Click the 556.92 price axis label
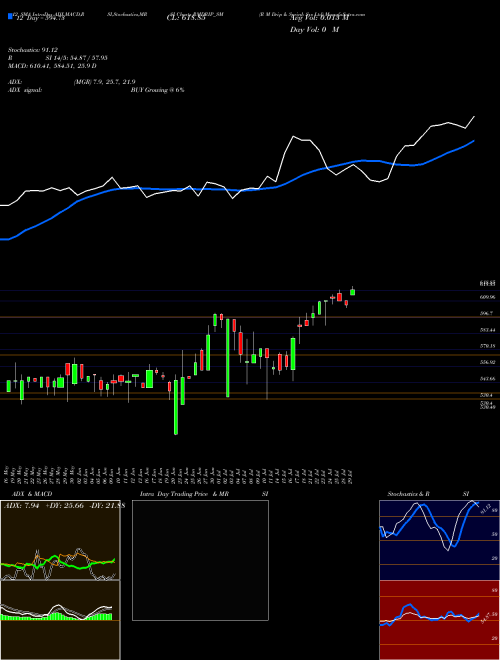This screenshot has width=500, height=660. pyautogui.click(x=487, y=362)
